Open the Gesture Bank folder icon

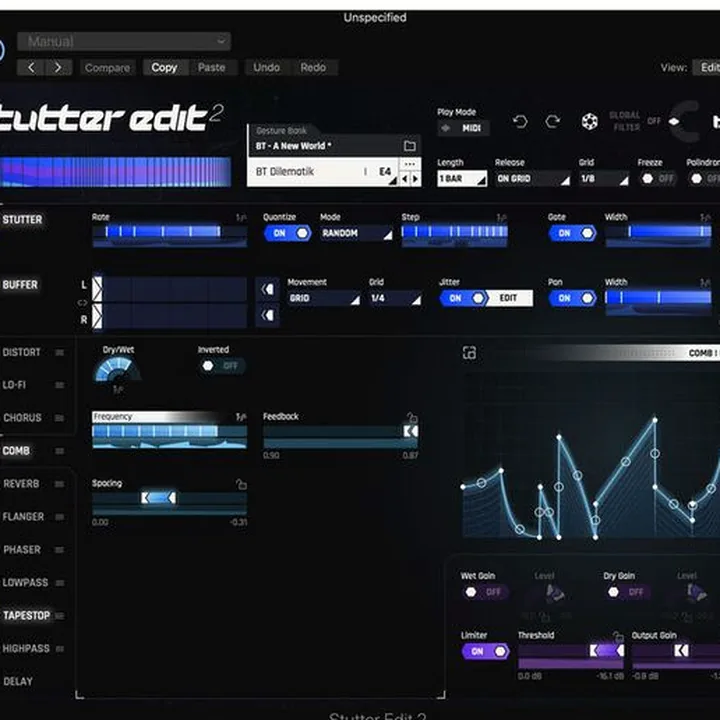(410, 146)
